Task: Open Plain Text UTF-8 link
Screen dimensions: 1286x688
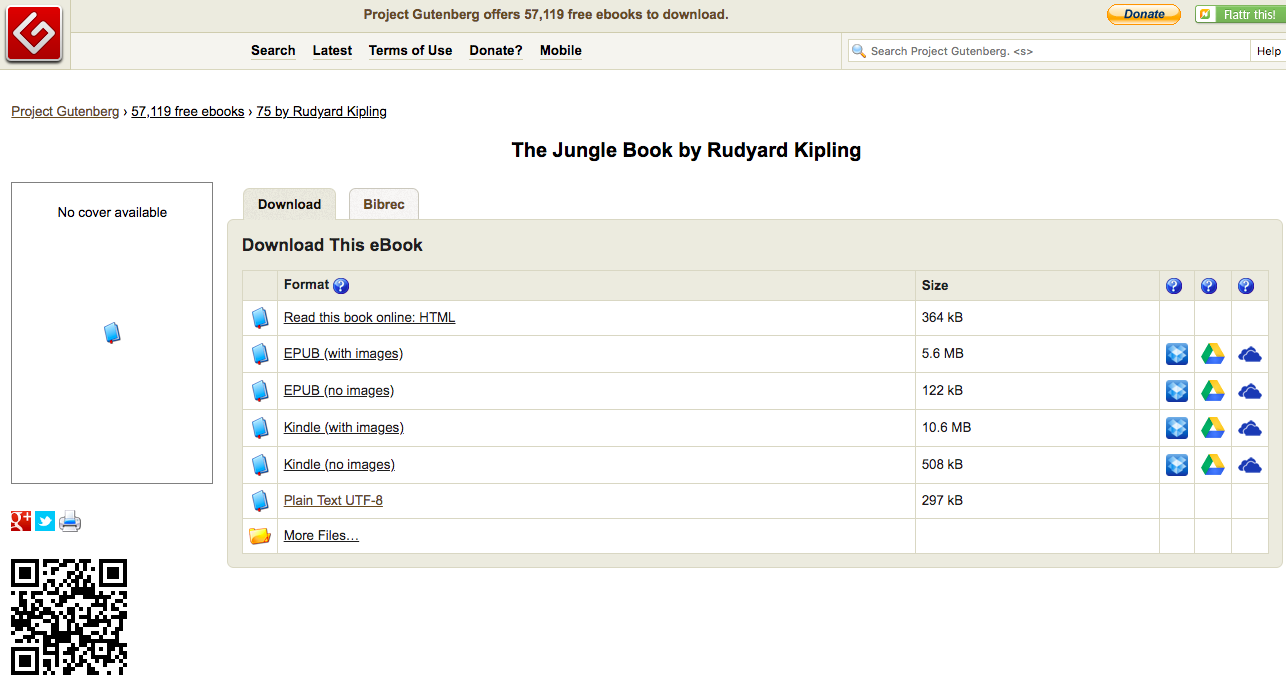Action: click(x=333, y=501)
